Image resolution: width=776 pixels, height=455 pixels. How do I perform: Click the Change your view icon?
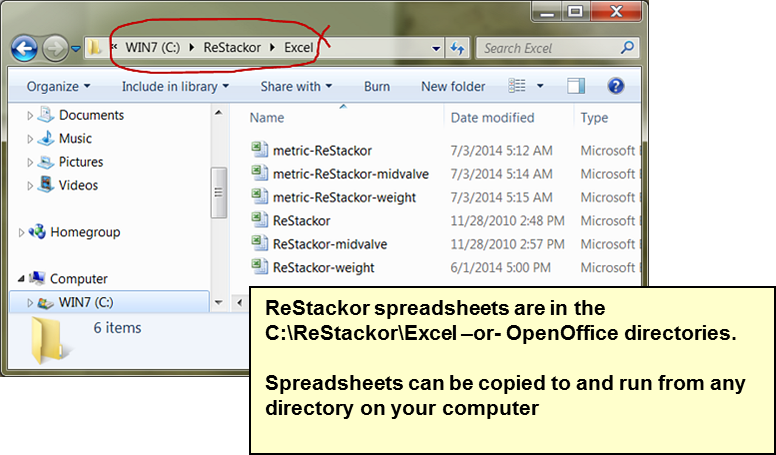point(517,86)
